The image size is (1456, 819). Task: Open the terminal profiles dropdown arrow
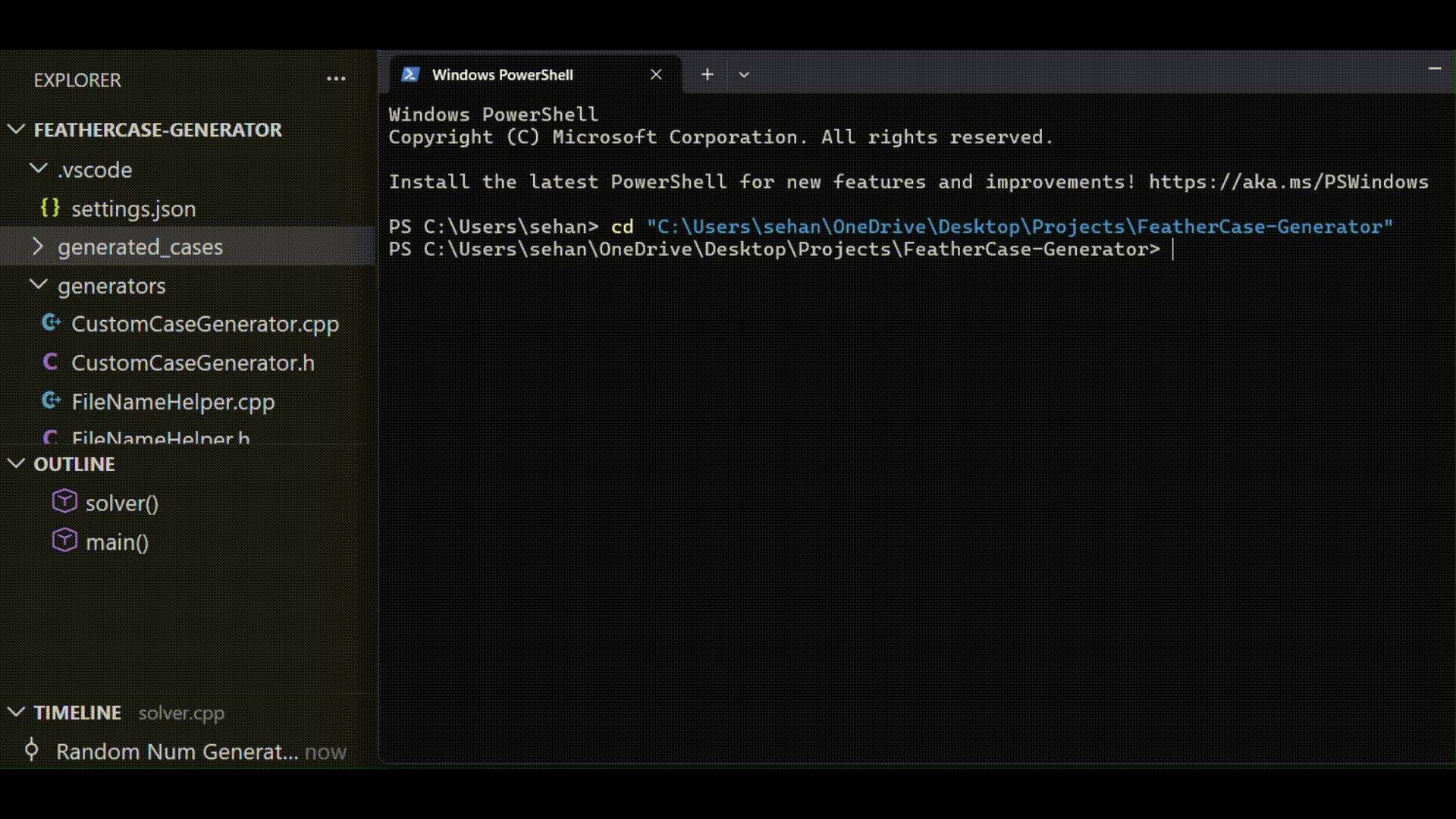[x=744, y=74]
